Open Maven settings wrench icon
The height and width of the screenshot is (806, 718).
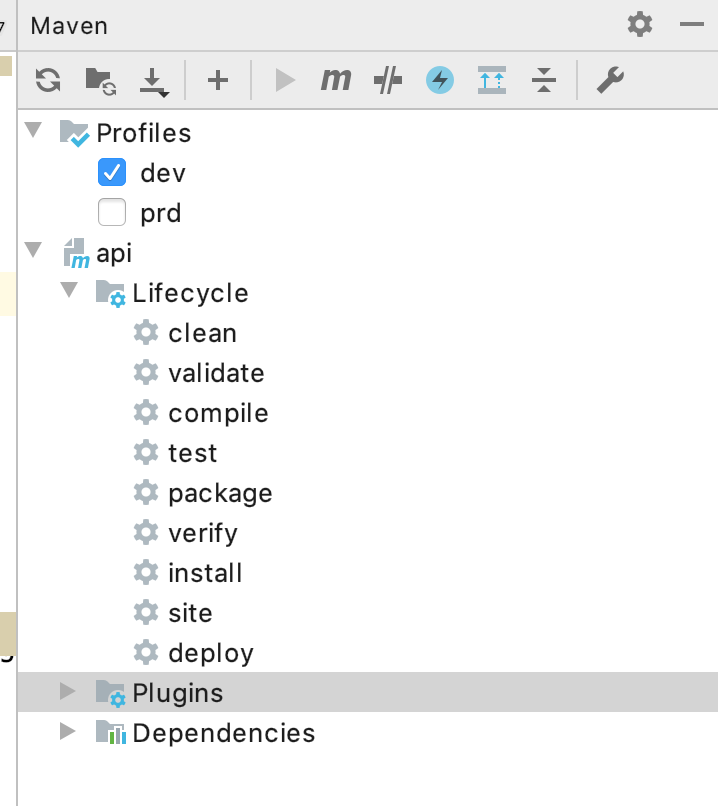click(610, 80)
